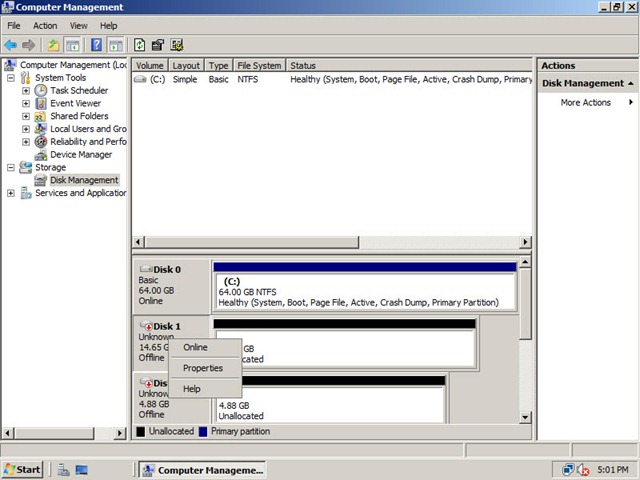The image size is (640, 480).
Task: Click the volume list horizontal scroll left arrow
Action: click(138, 242)
